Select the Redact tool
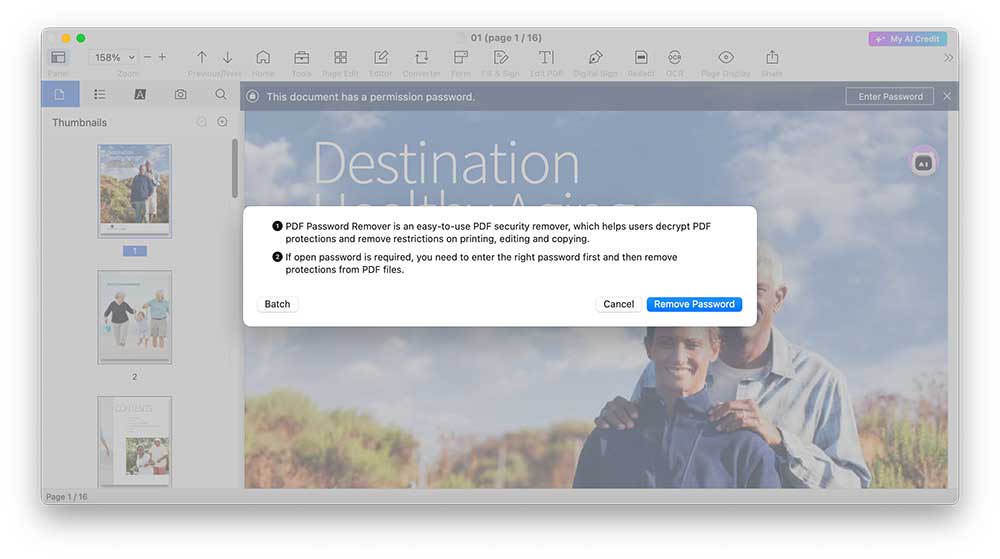Screen dimensions: 1000x559 (641, 57)
